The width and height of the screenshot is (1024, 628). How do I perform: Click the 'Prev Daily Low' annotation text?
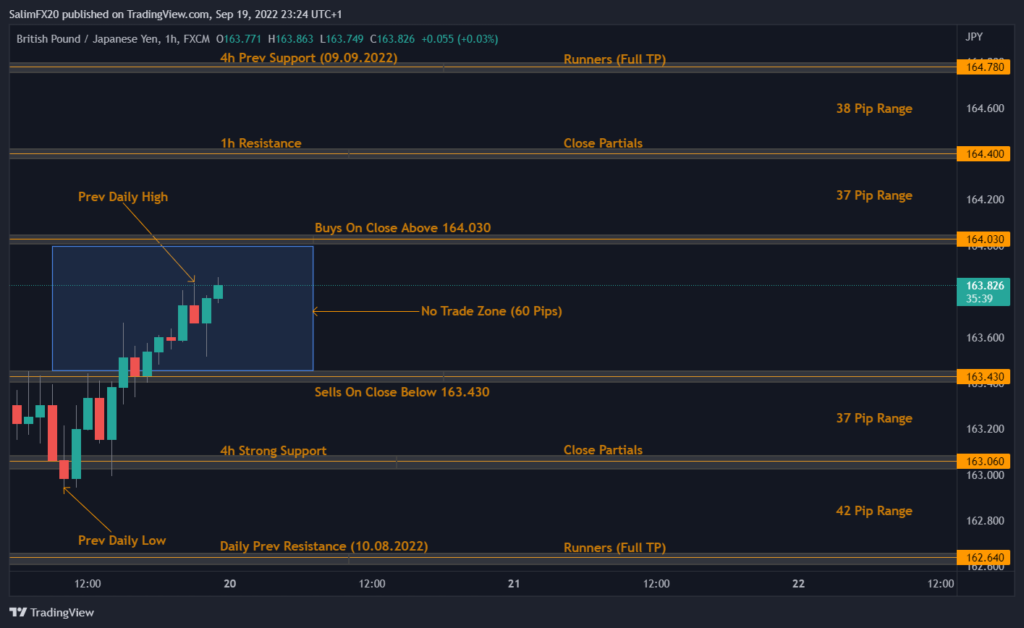coord(122,540)
